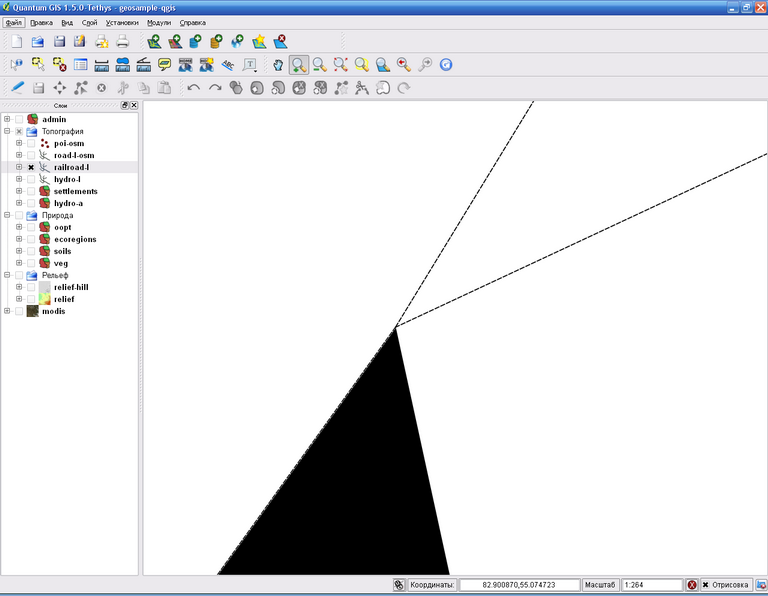Image resolution: width=768 pixels, height=596 pixels.
Task: Check the modis layer visibility box
Action: tap(19, 311)
